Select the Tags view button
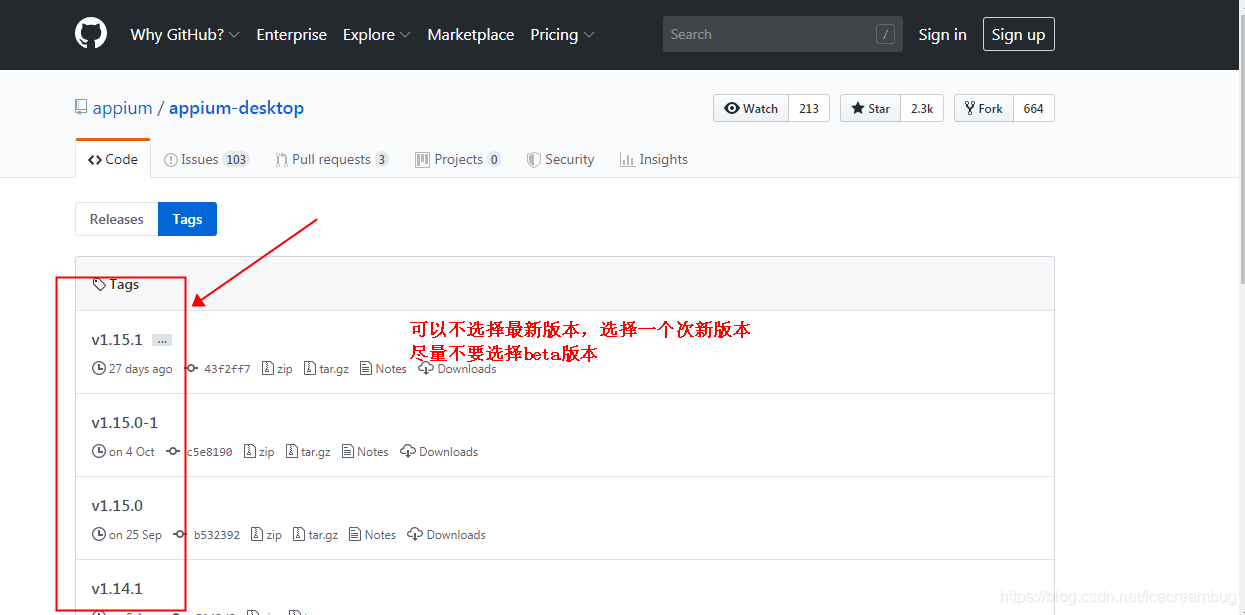This screenshot has width=1245, height=615. pyautogui.click(x=187, y=219)
